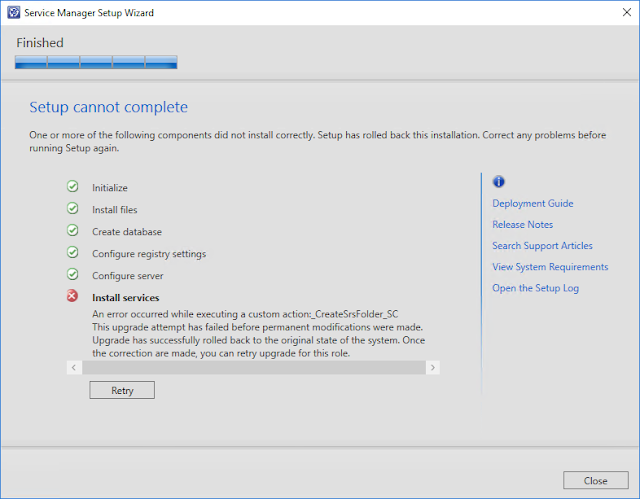640x499 pixels.
Task: Click the horizontal scrollbar track under the error text
Action: pyautogui.click(x=253, y=368)
